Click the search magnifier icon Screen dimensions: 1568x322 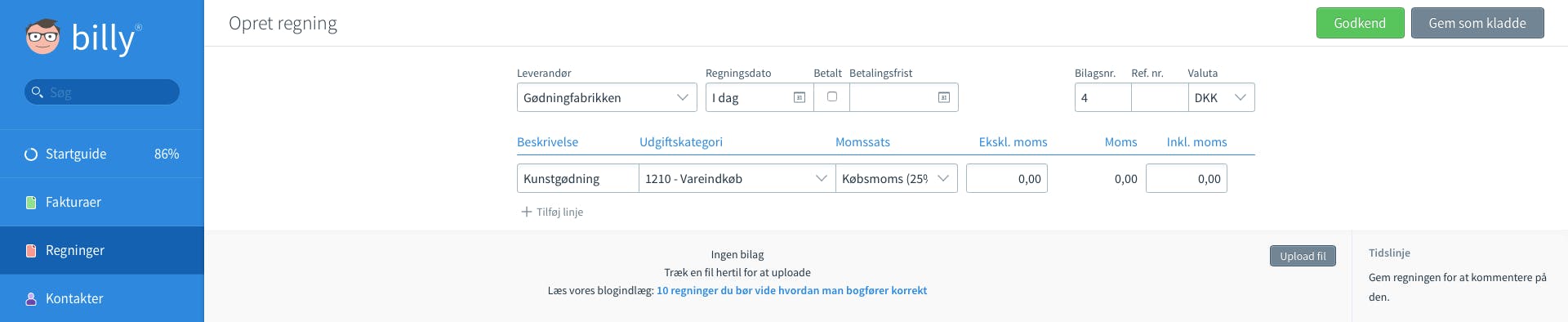(37, 92)
